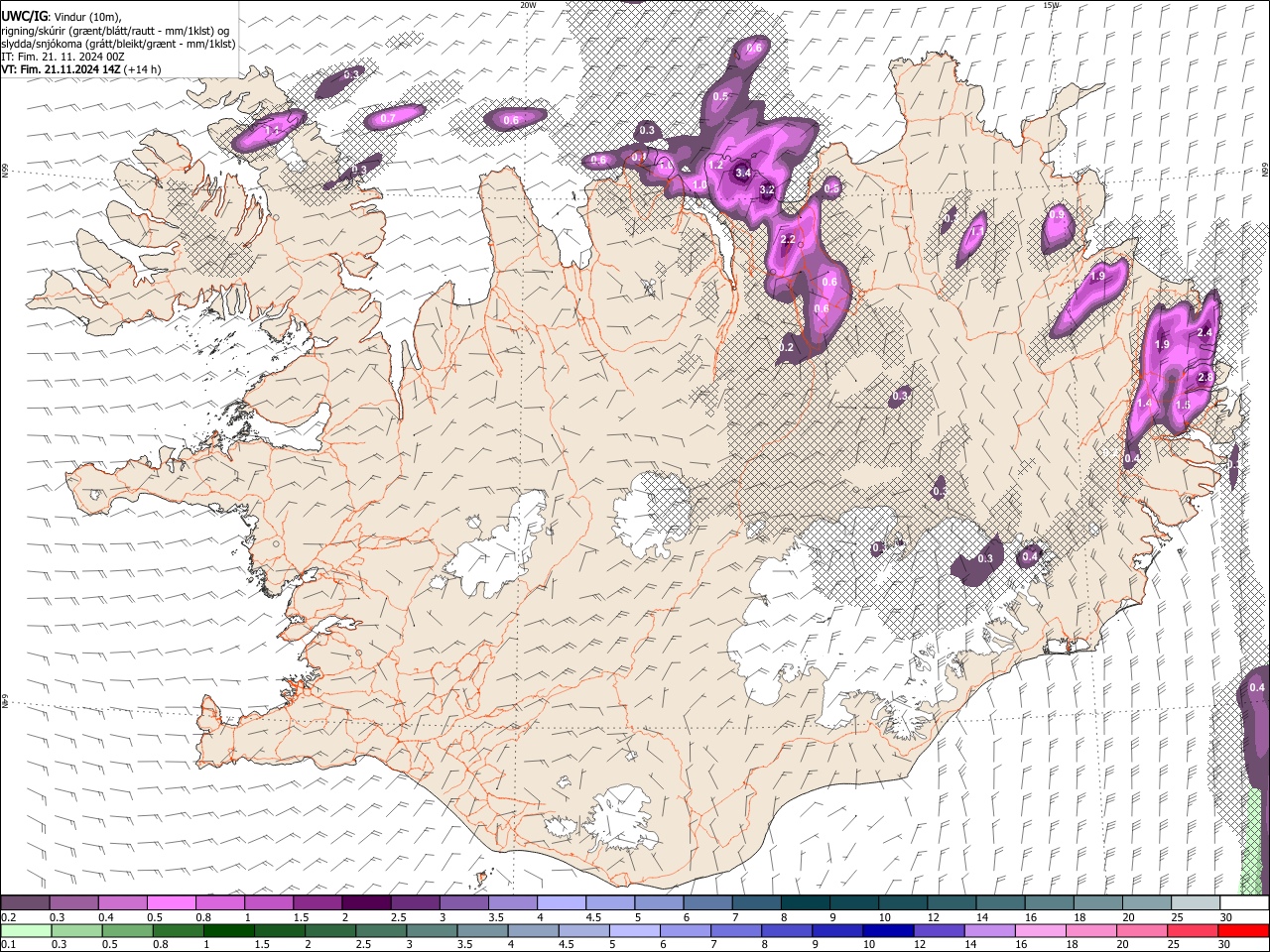The width and height of the screenshot is (1270, 952).
Task: Click the 0.1 label in the bottom legend row
Action: pos(8,945)
